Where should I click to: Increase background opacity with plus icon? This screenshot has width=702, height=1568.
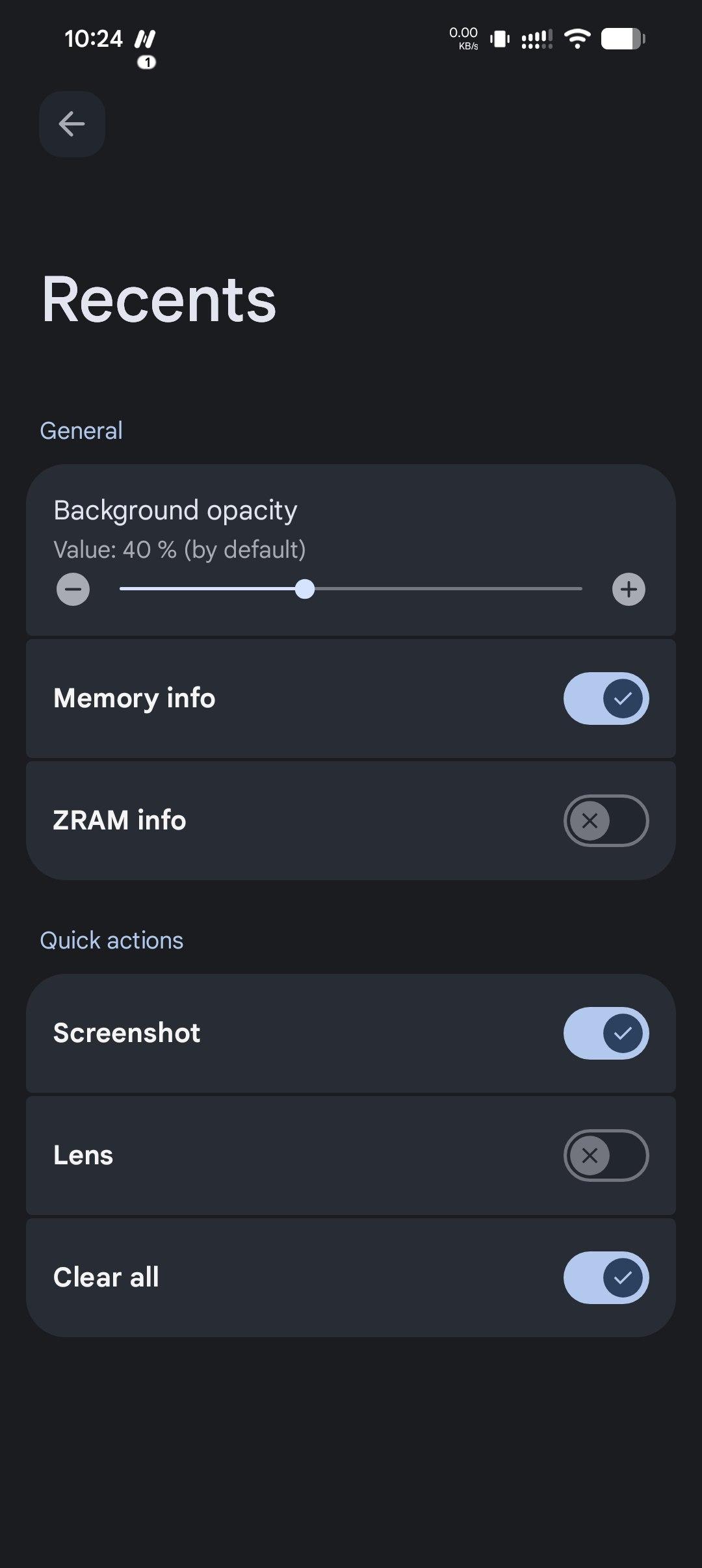coord(629,590)
